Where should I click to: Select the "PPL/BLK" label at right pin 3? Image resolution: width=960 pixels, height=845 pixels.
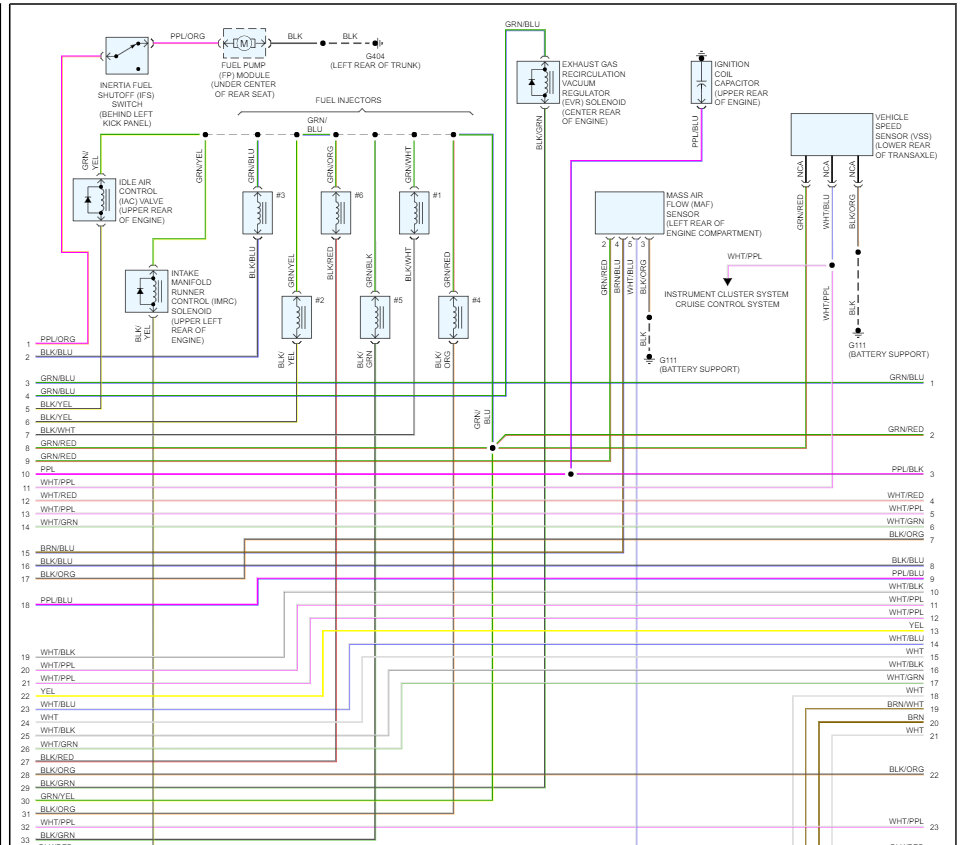pos(907,469)
